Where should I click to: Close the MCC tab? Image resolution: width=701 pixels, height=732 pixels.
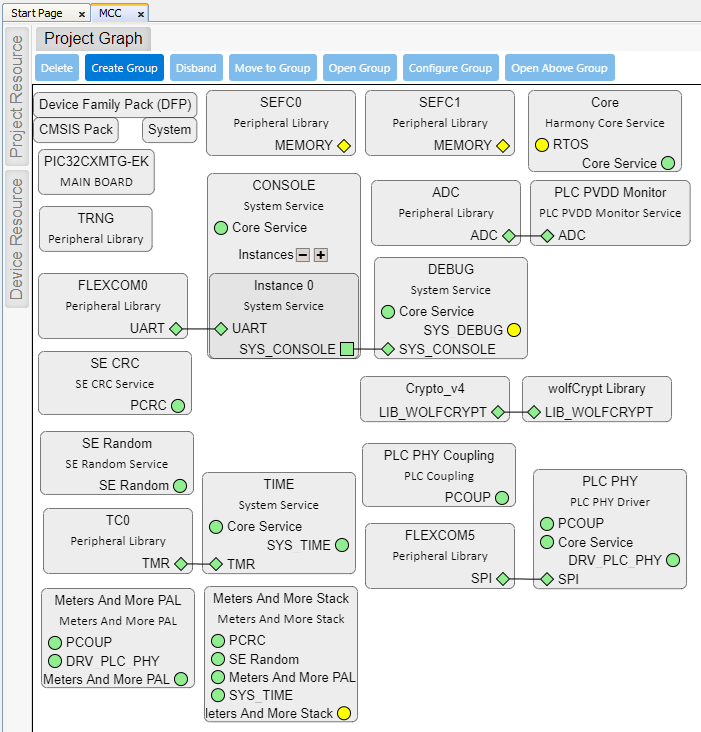(x=140, y=14)
